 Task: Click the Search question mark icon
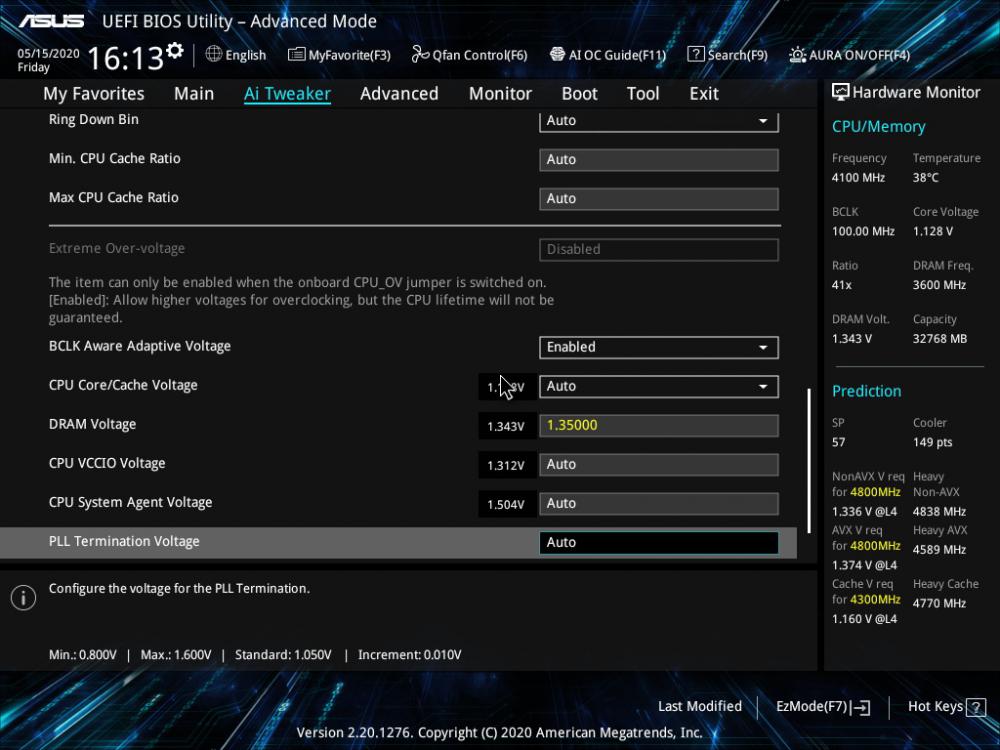(x=695, y=54)
